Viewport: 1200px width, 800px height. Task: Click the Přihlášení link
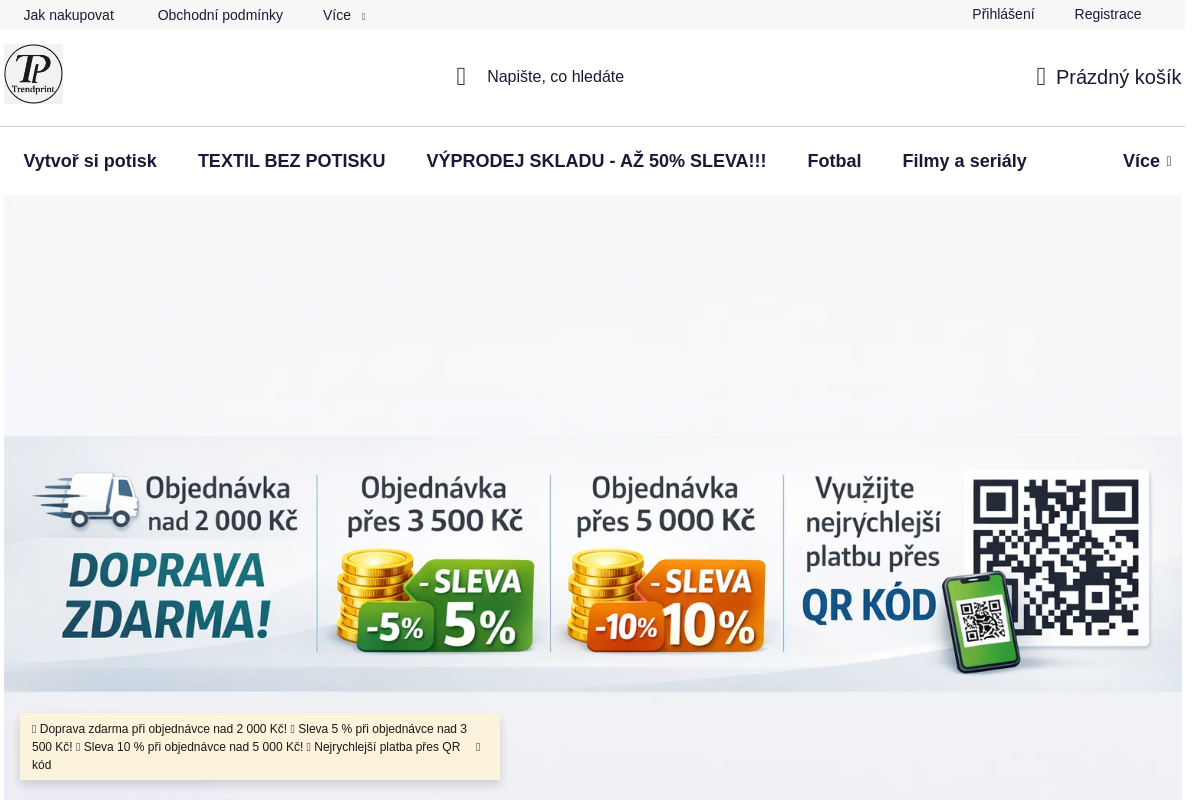tap(1003, 14)
